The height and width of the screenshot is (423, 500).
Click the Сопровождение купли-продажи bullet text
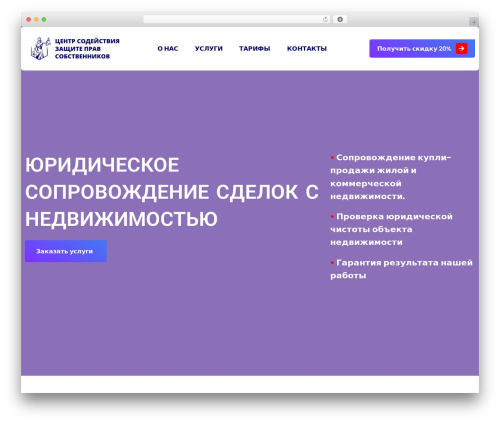[391, 177]
